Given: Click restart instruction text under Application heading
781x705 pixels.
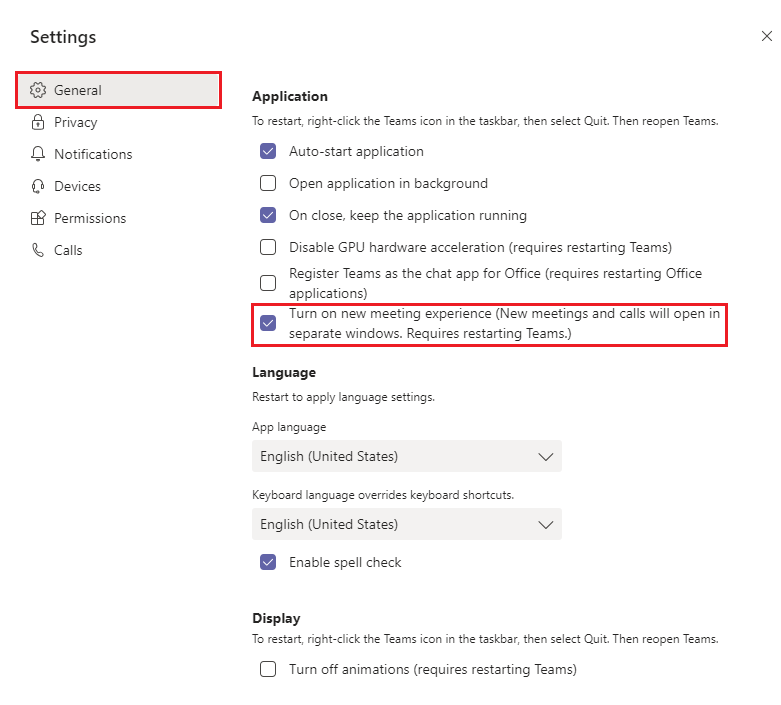Looking at the screenshot, I should coord(485,121).
